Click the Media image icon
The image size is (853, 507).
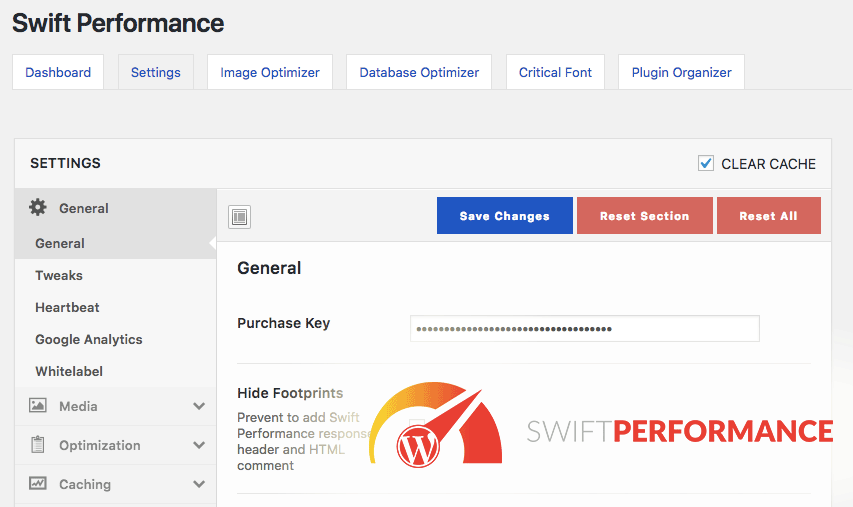(x=38, y=406)
